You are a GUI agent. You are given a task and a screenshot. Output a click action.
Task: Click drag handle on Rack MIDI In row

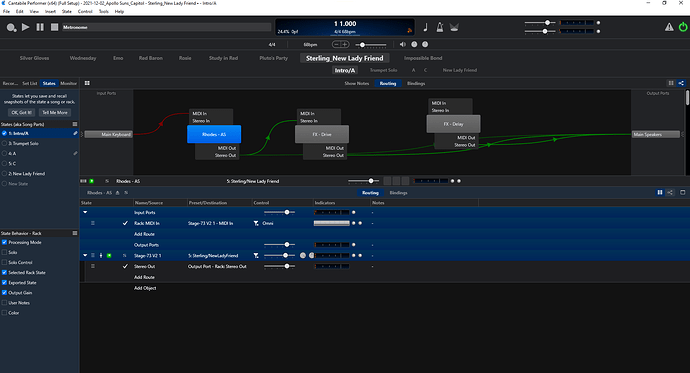pos(93,223)
